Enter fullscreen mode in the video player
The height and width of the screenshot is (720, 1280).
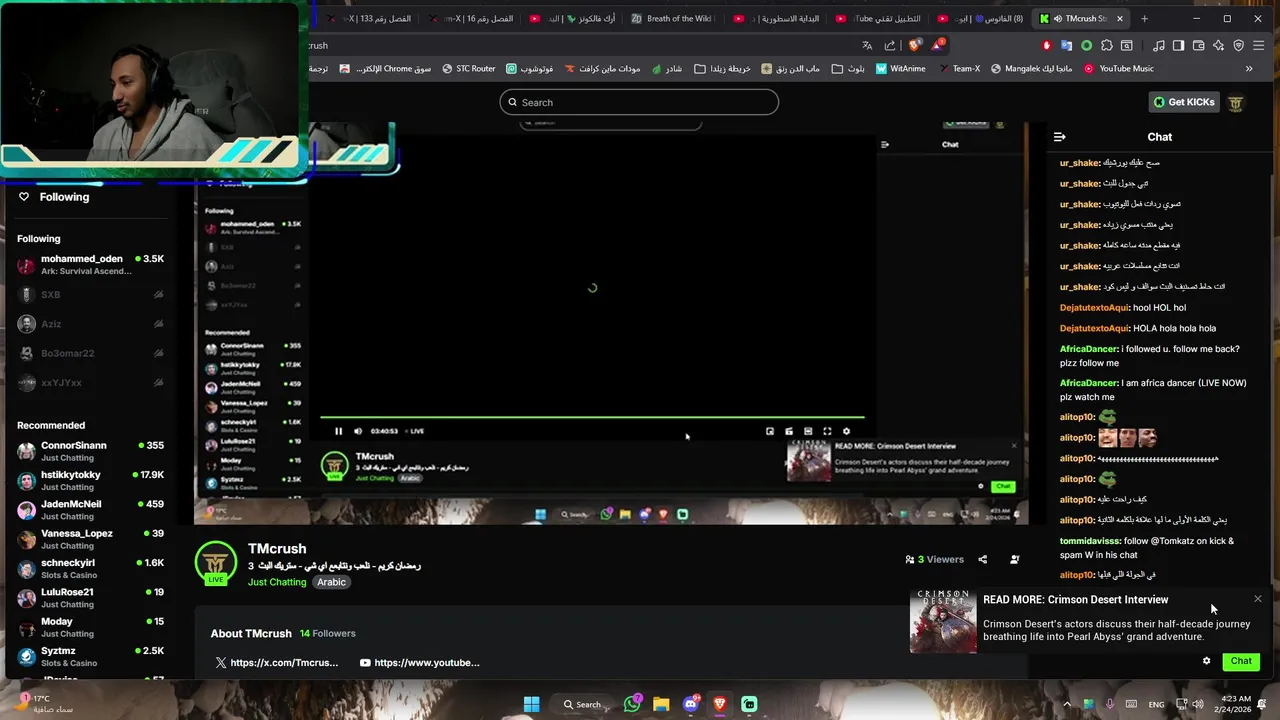pyautogui.click(x=827, y=431)
